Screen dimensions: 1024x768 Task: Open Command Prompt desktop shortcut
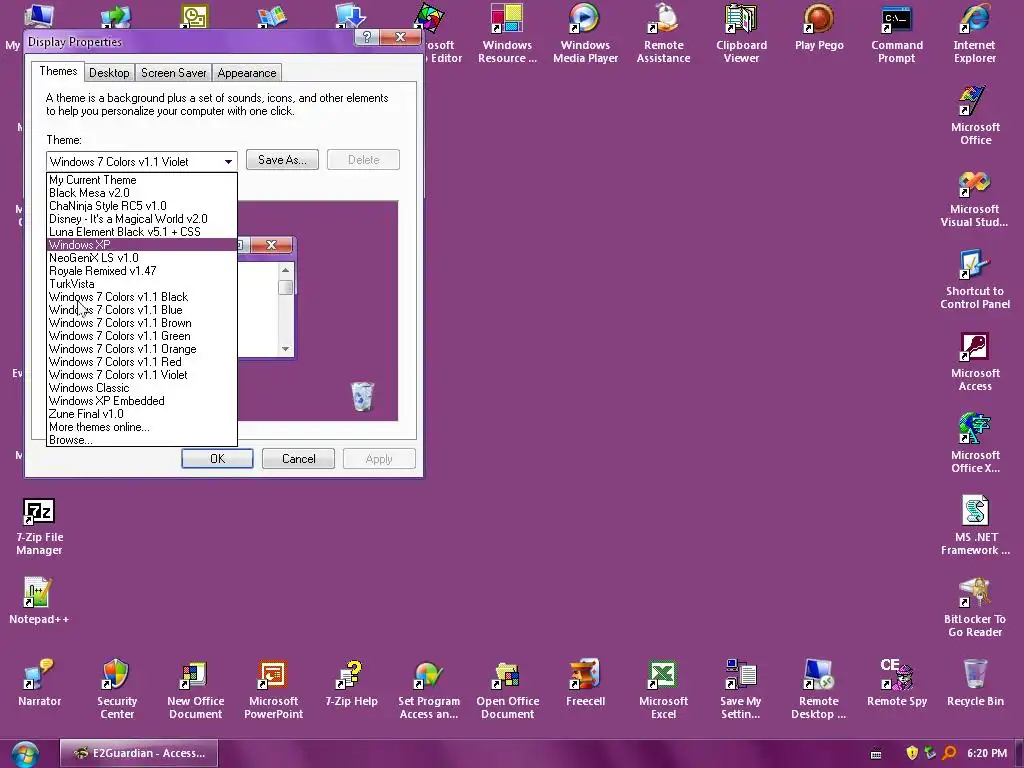[897, 34]
